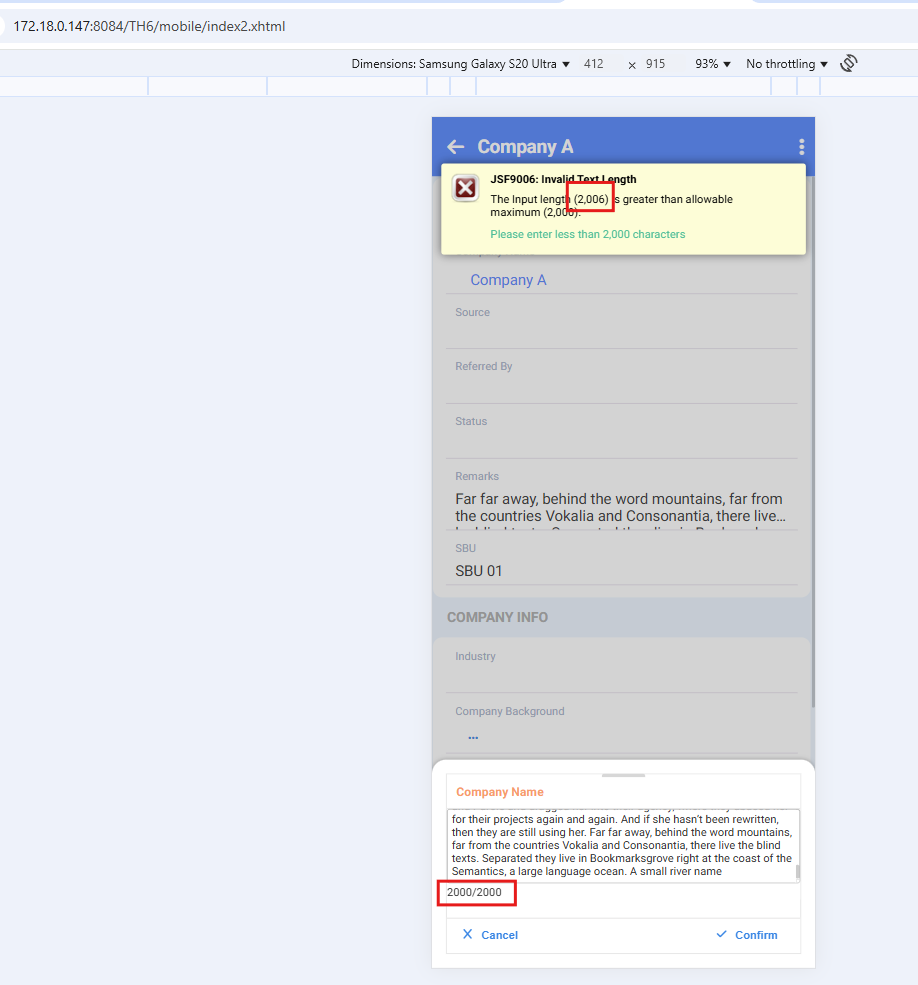Click the bottom sheet handle bar

point(623,776)
